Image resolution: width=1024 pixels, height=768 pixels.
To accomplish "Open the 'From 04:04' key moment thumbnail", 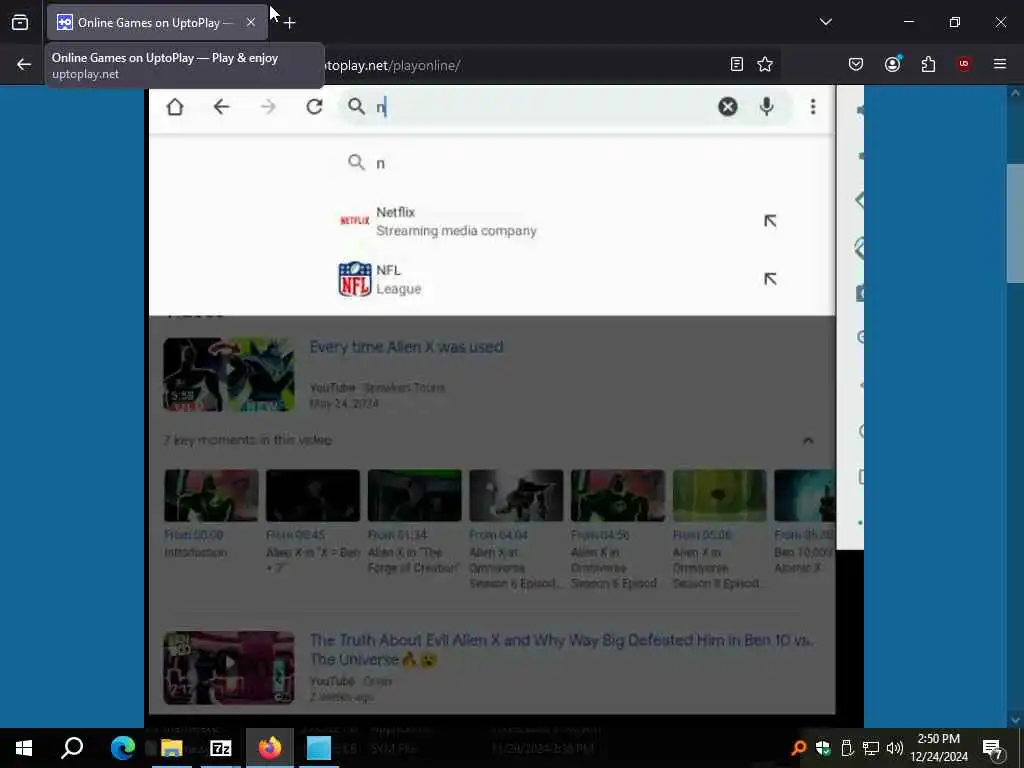I will point(516,495).
